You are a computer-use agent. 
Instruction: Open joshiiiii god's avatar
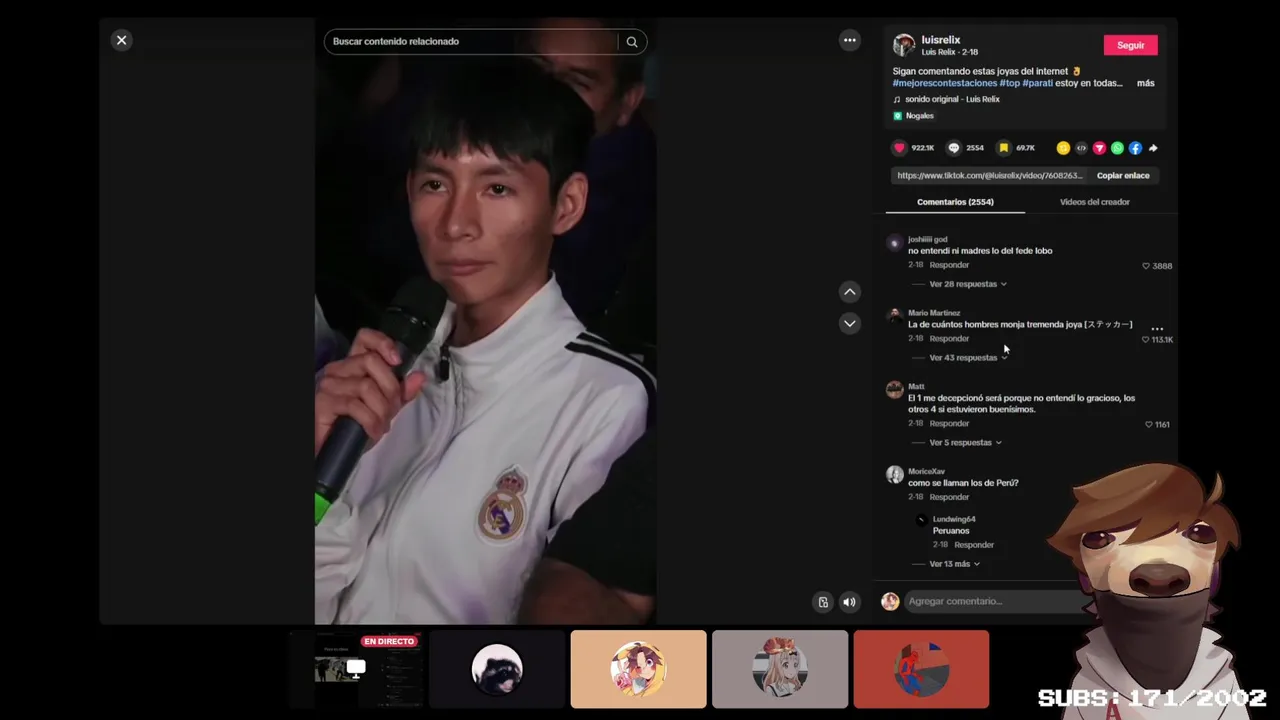point(895,243)
